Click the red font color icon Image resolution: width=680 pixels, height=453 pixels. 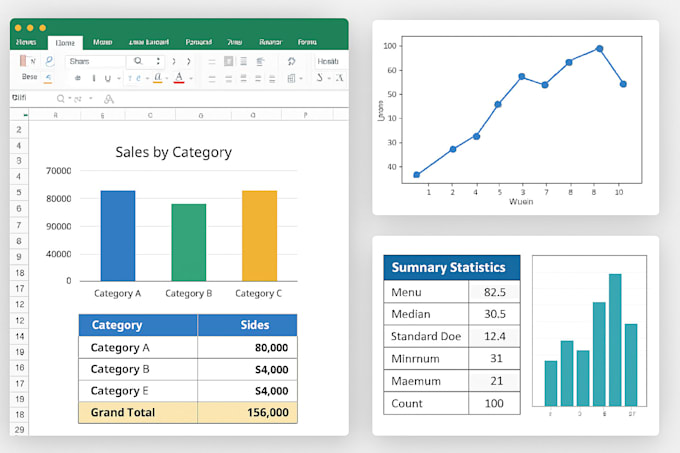(x=178, y=77)
